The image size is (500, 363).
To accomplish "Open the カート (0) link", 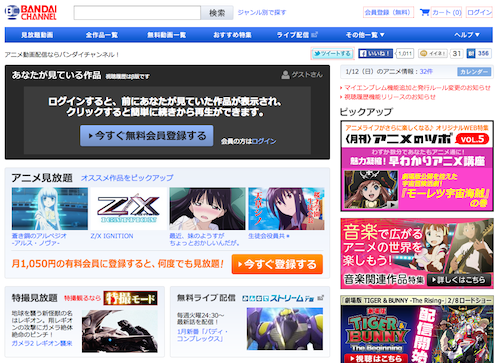I will tap(447, 13).
